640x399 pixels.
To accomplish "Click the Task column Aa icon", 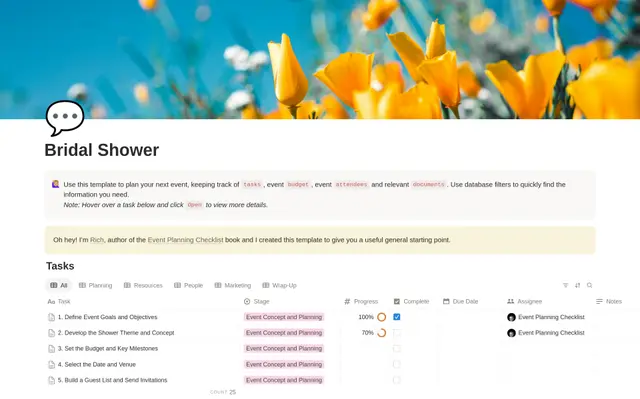I will tap(51, 302).
